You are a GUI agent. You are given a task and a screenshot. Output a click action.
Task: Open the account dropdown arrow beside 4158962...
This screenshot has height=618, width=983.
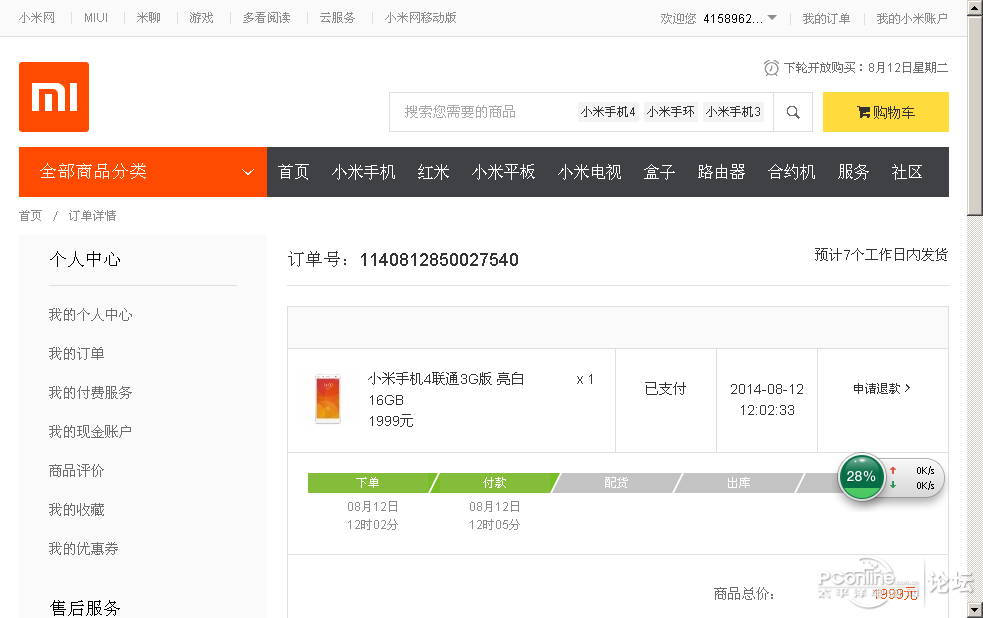click(x=772, y=18)
